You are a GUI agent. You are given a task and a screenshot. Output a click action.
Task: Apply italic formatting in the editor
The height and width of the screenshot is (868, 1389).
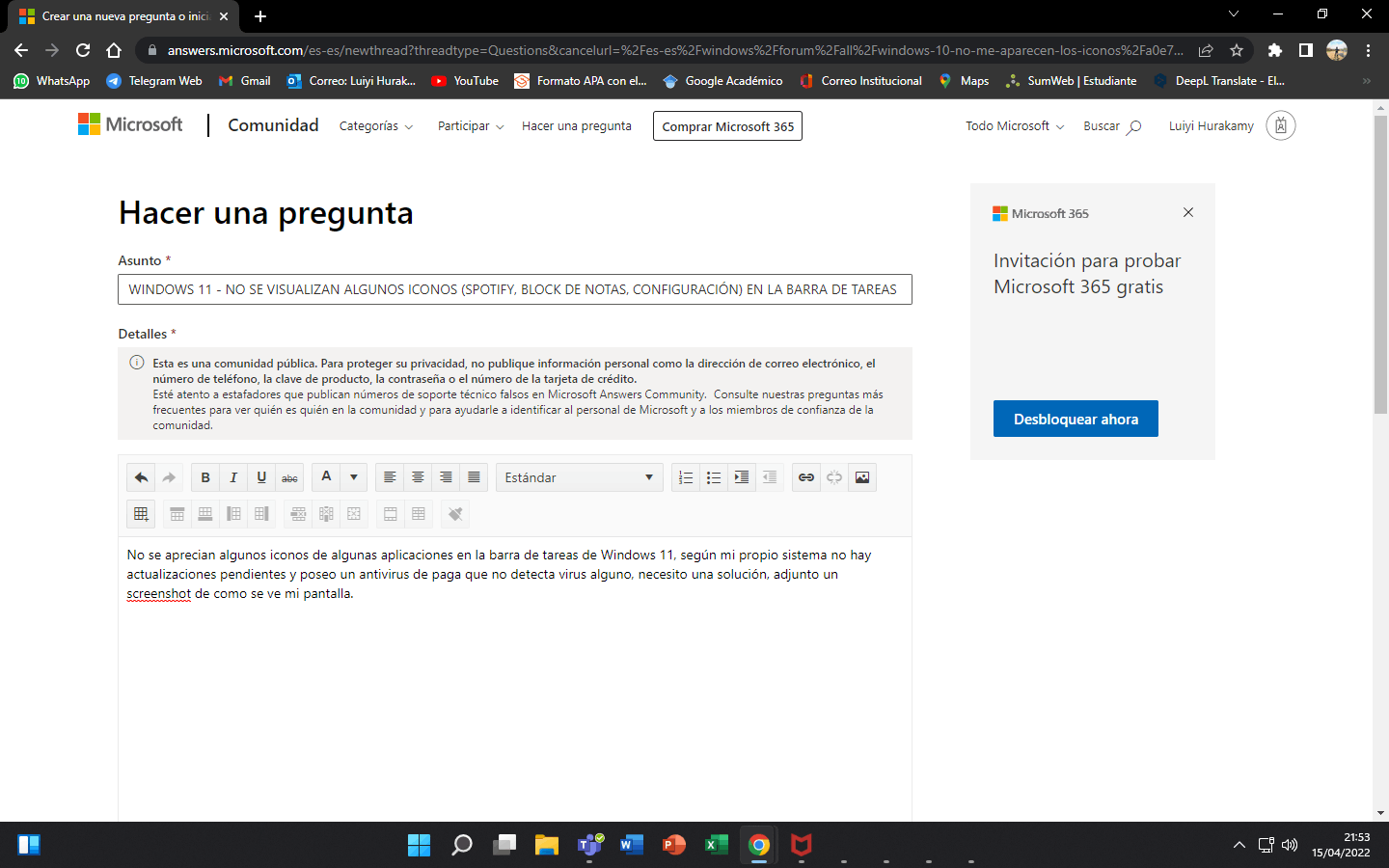(x=233, y=477)
